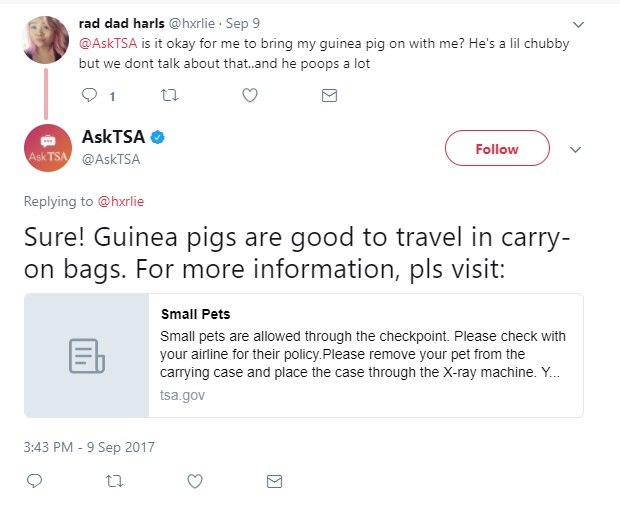The image size is (620, 512).
Task: Click the AskTSA verified badge
Action: (x=157, y=137)
